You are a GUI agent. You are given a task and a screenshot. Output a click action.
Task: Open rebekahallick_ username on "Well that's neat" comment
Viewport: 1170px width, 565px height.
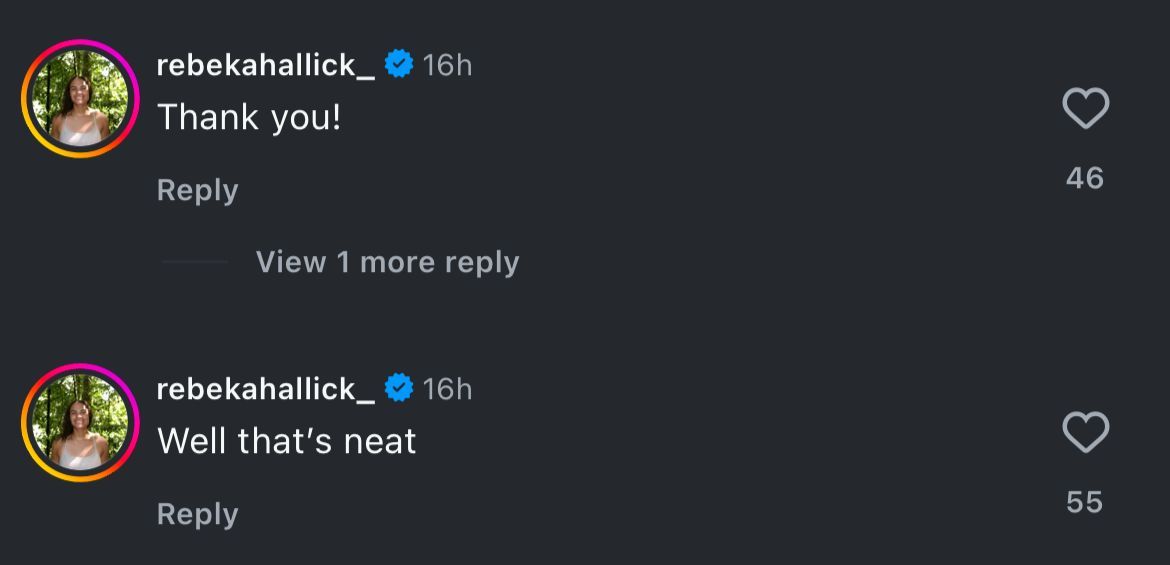point(265,388)
